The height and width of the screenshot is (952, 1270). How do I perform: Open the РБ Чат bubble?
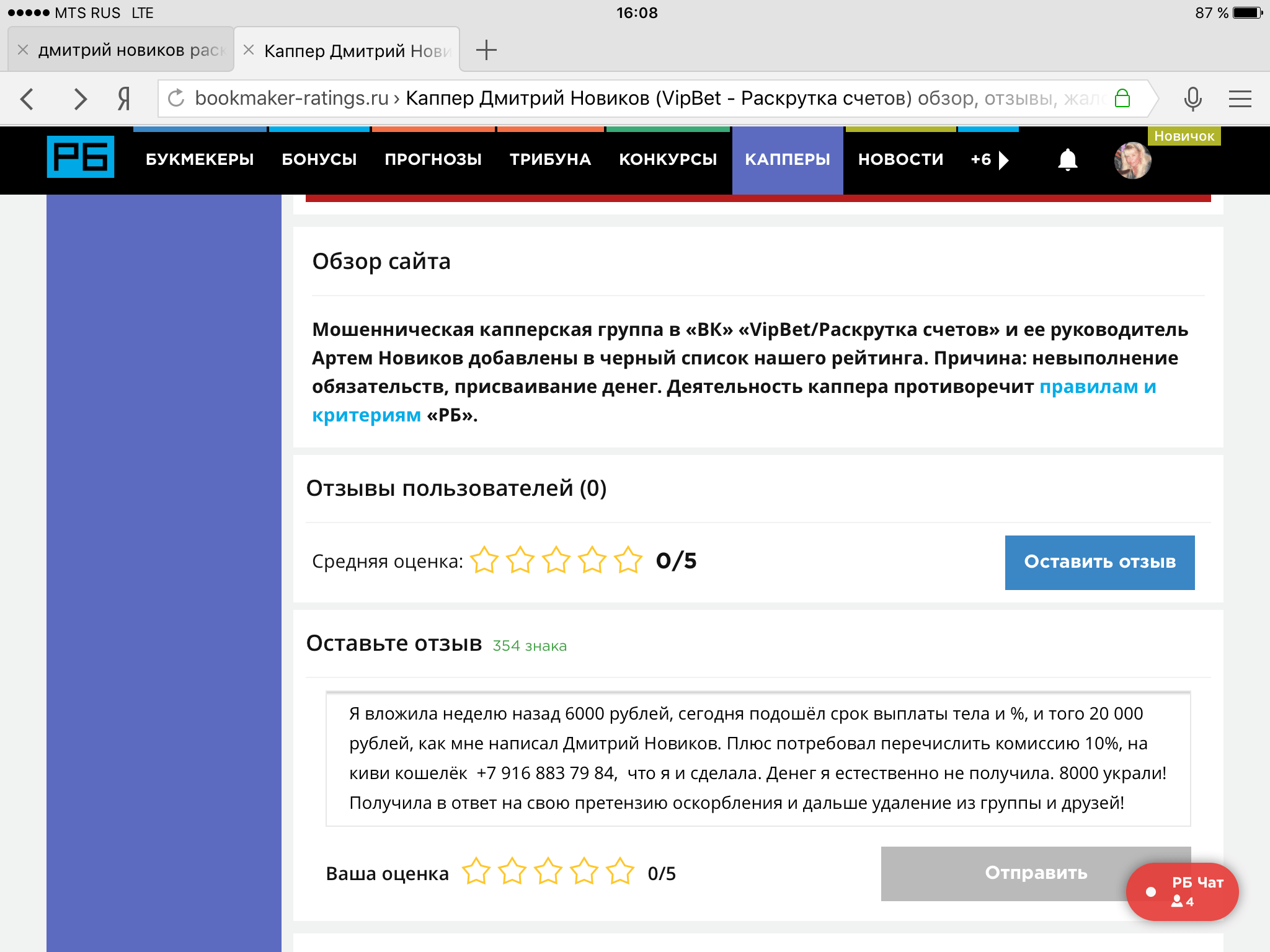[1182, 891]
